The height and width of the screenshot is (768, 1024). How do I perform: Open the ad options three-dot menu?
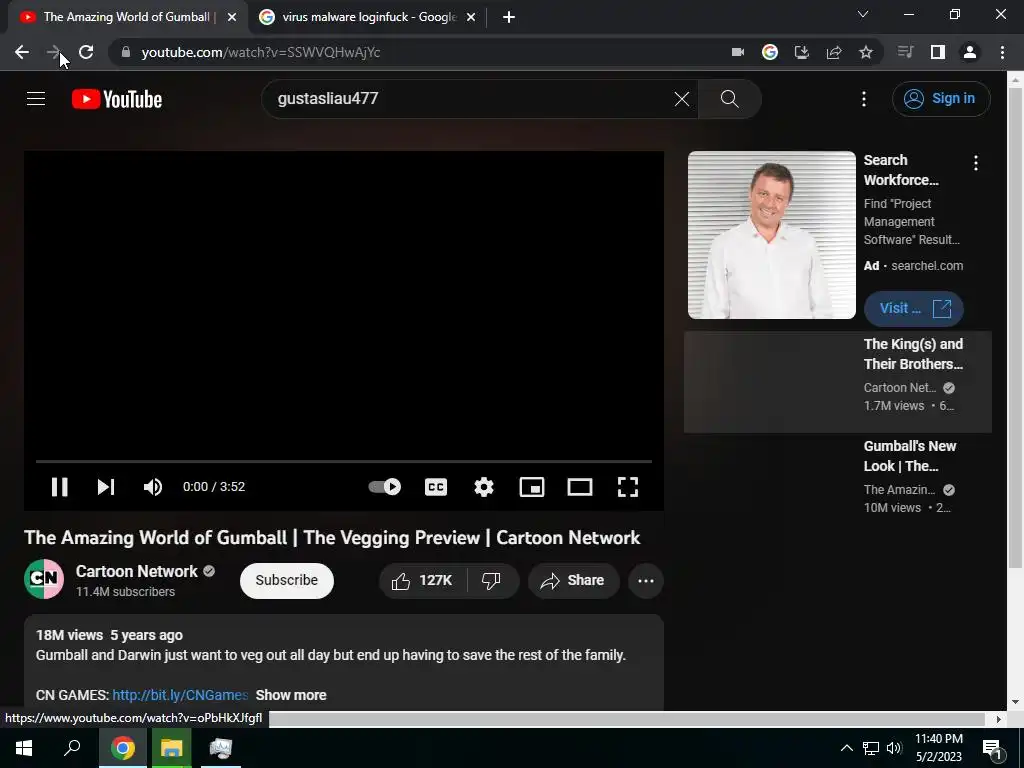click(x=976, y=163)
